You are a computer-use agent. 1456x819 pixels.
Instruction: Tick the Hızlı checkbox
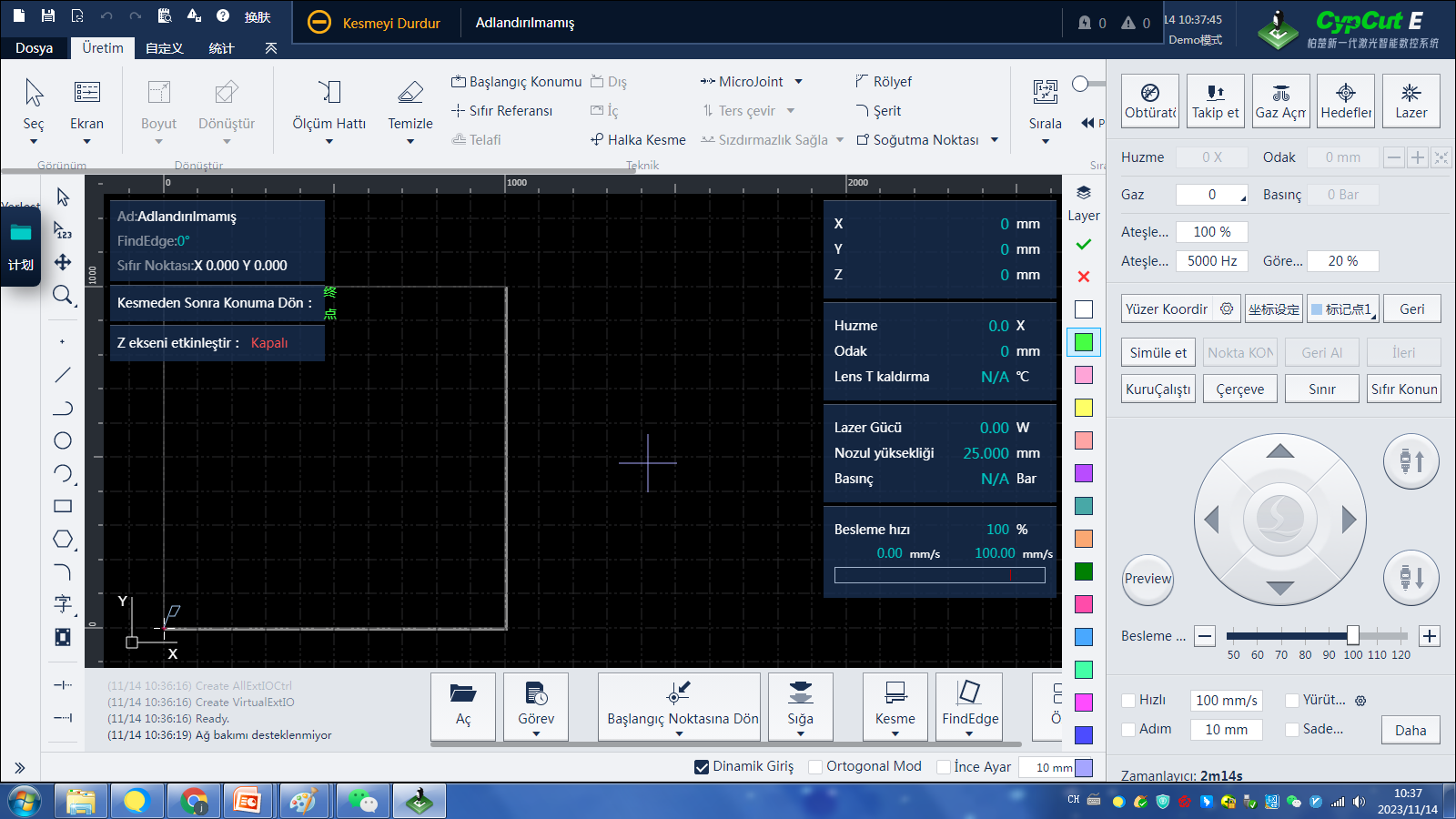[x=1128, y=700]
